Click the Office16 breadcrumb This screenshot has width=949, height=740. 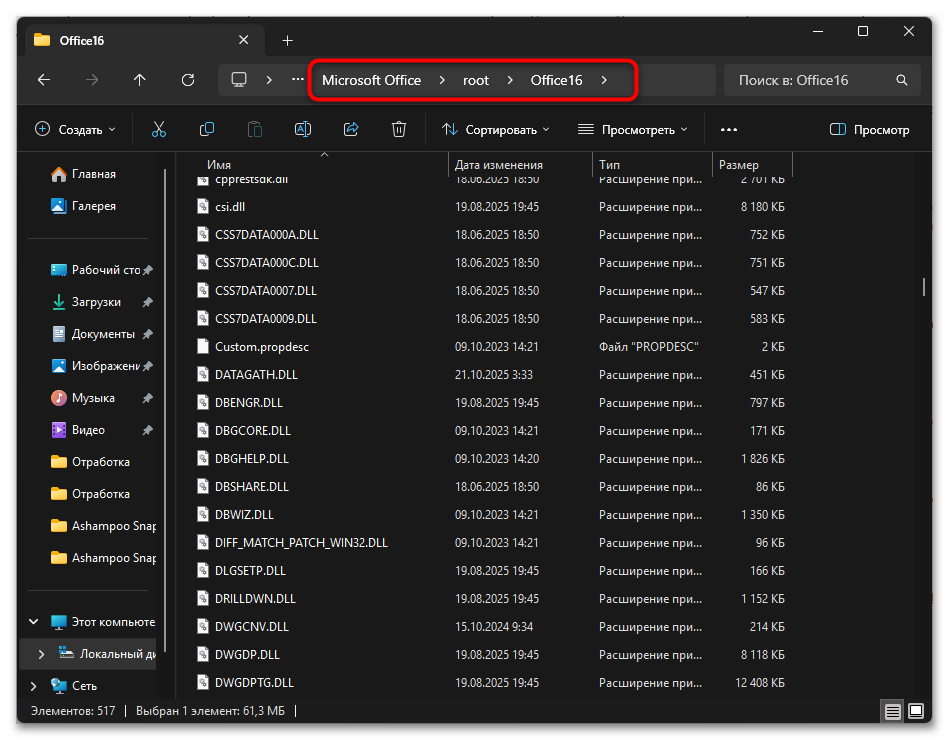point(556,80)
